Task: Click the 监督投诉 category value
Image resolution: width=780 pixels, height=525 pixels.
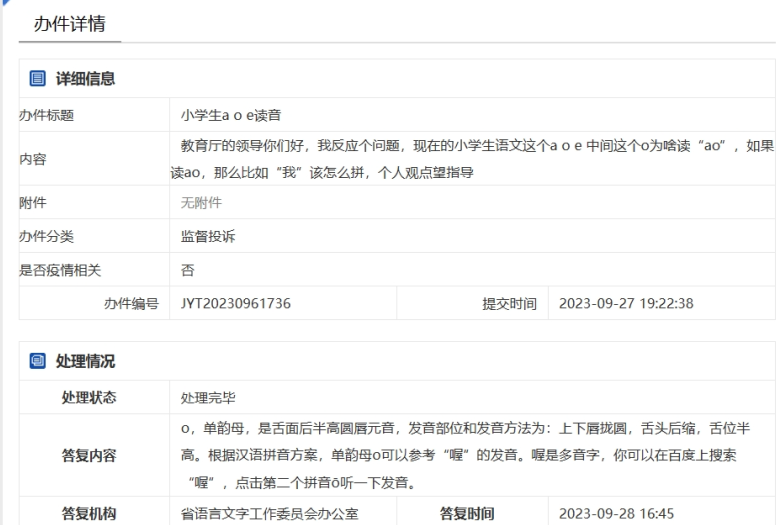Action: (208, 236)
